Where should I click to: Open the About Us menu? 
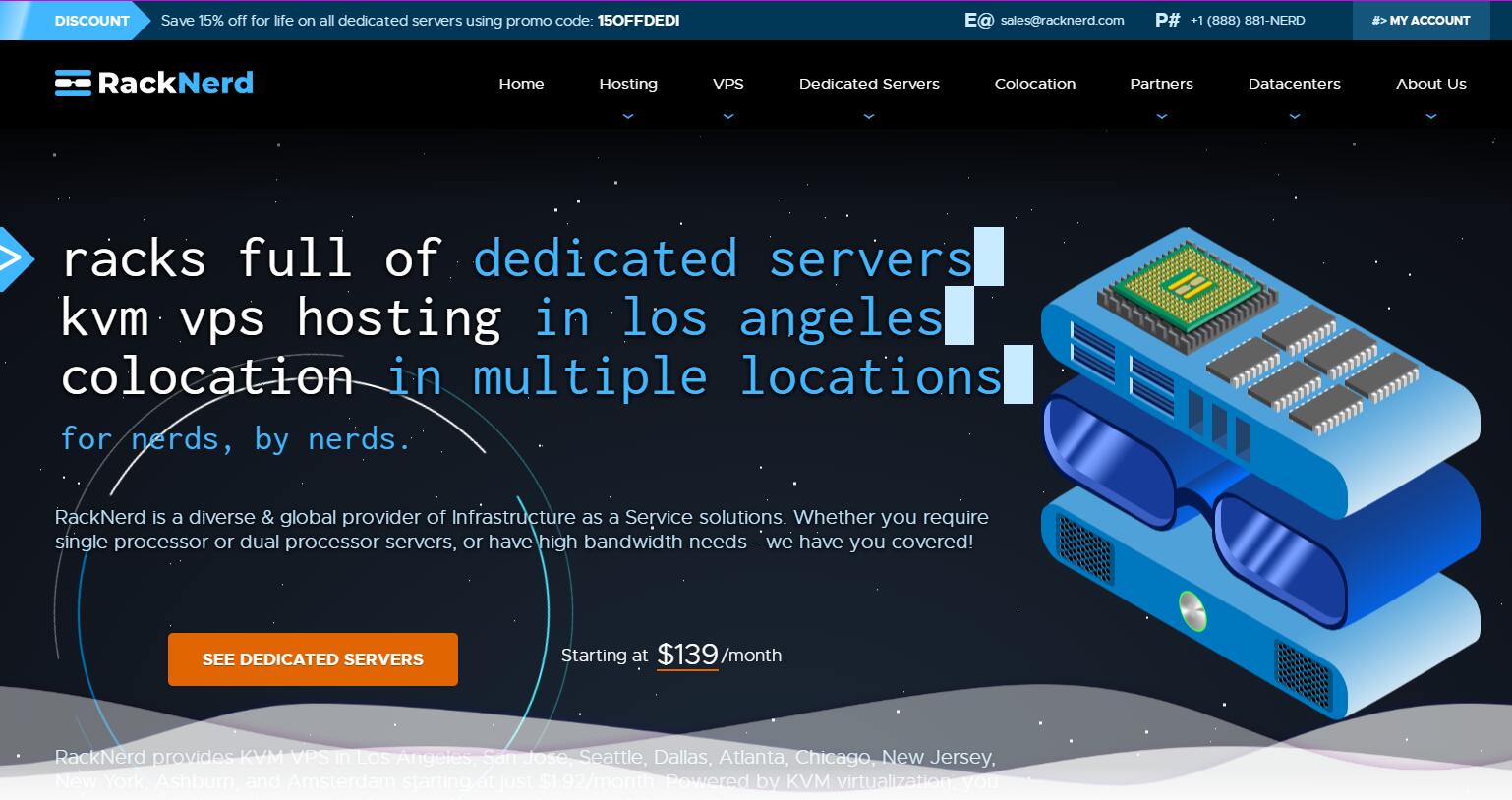[x=1431, y=85]
